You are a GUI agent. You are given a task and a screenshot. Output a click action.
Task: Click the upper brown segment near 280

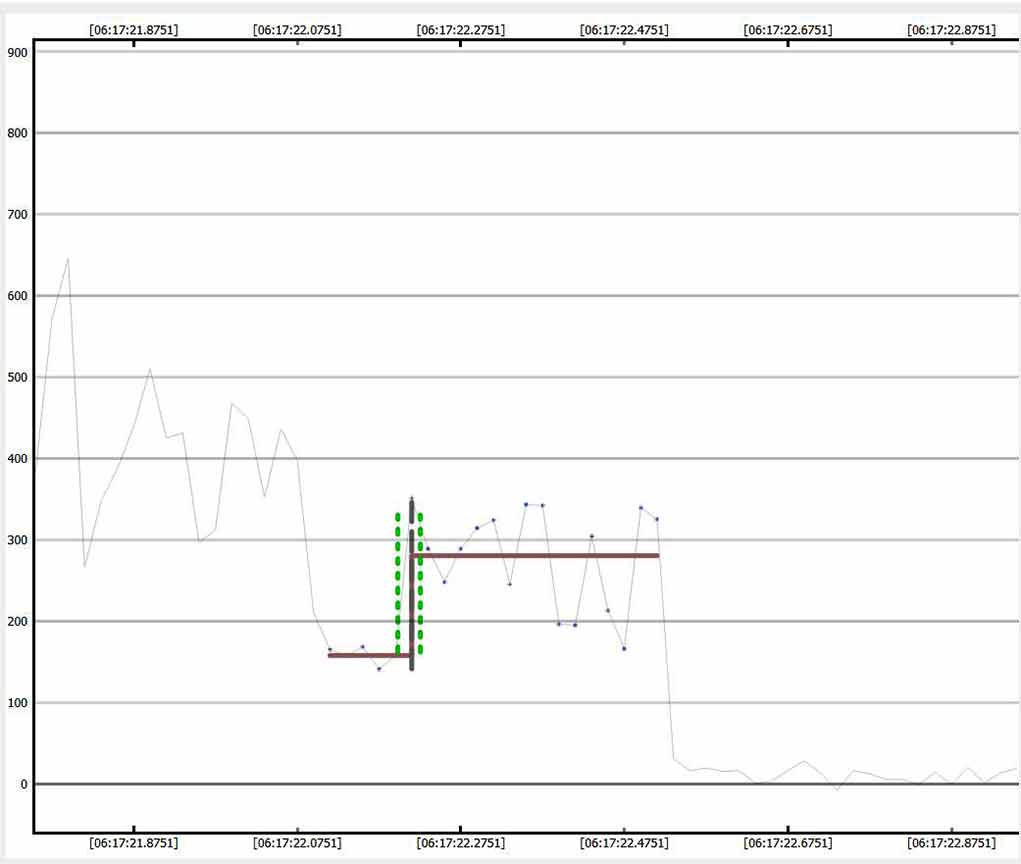535,555
